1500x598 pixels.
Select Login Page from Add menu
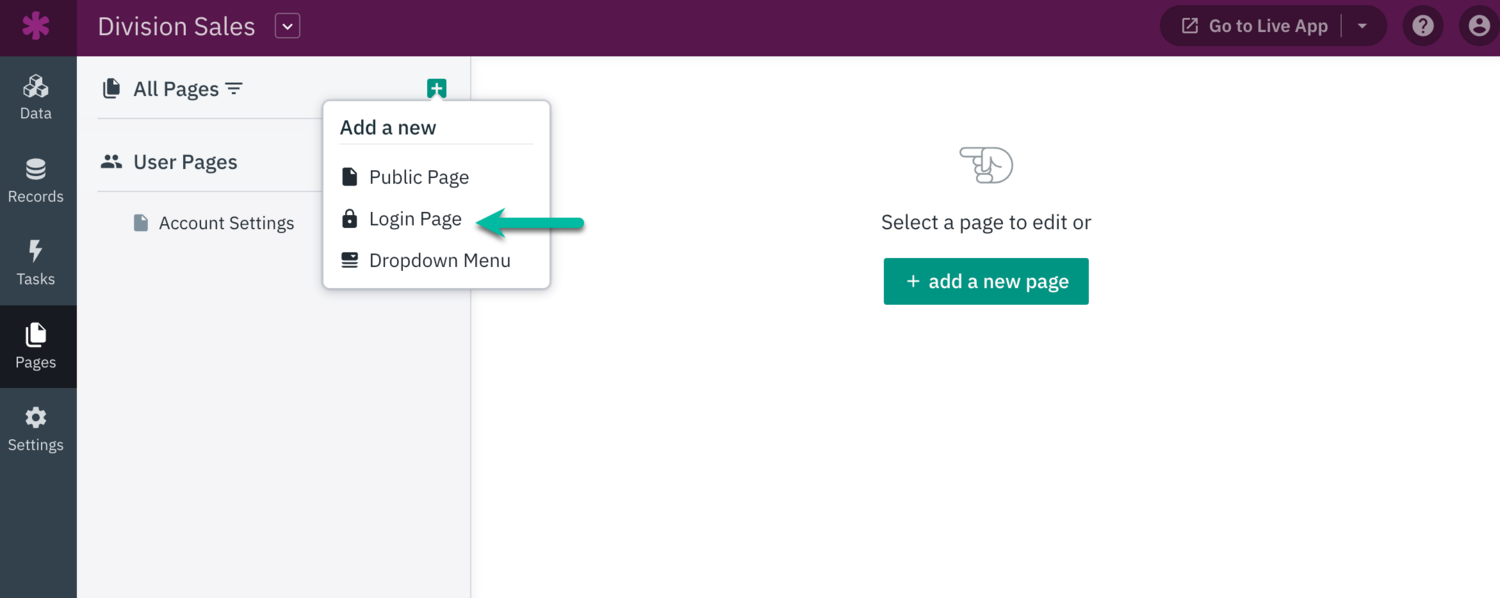pos(414,219)
